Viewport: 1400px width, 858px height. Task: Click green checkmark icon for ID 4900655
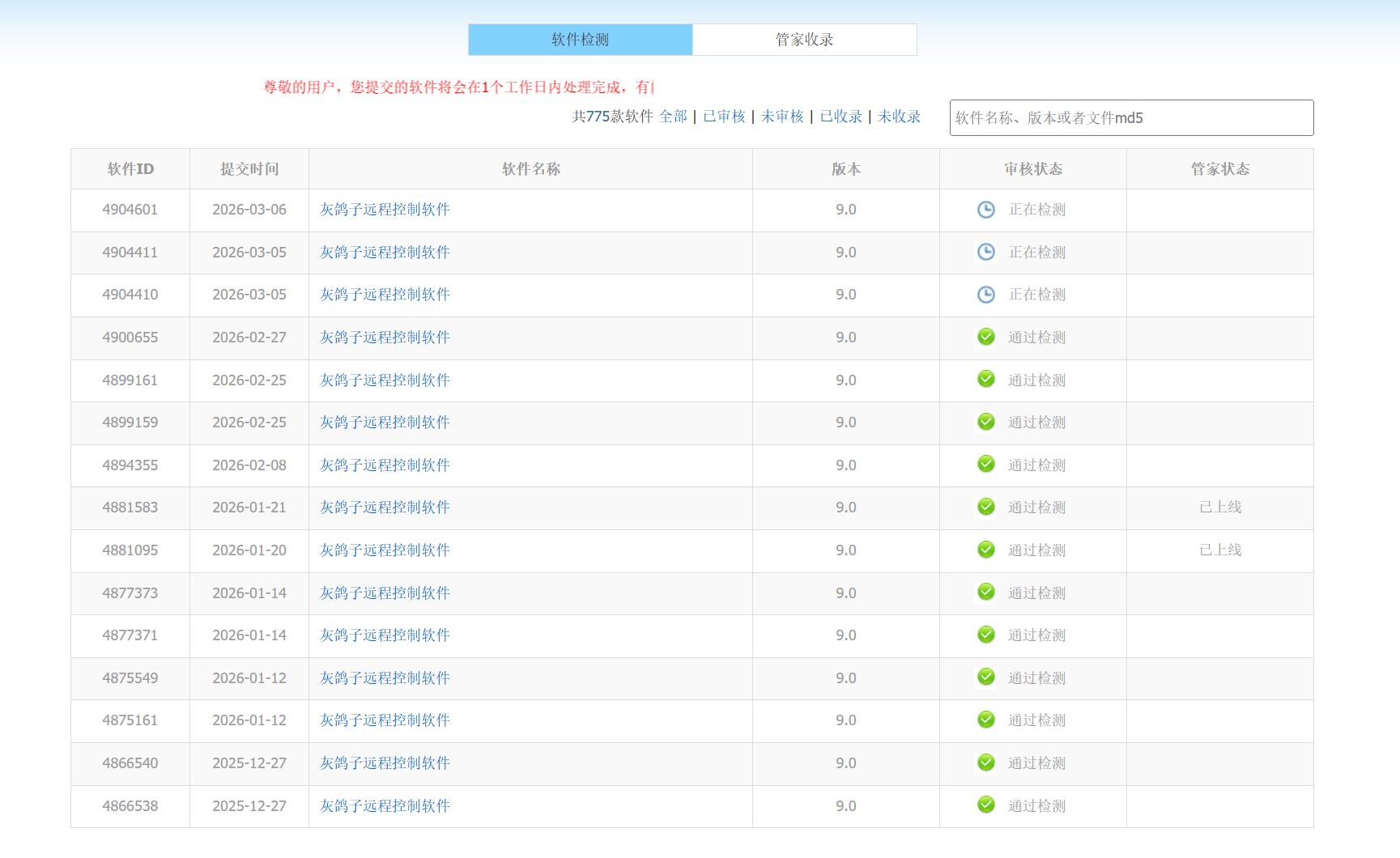[x=985, y=337]
